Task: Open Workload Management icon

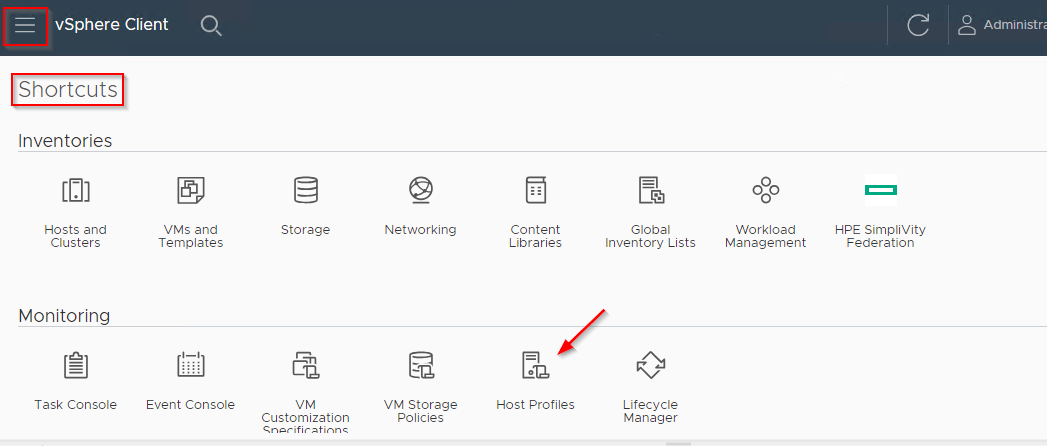Action: (766, 190)
